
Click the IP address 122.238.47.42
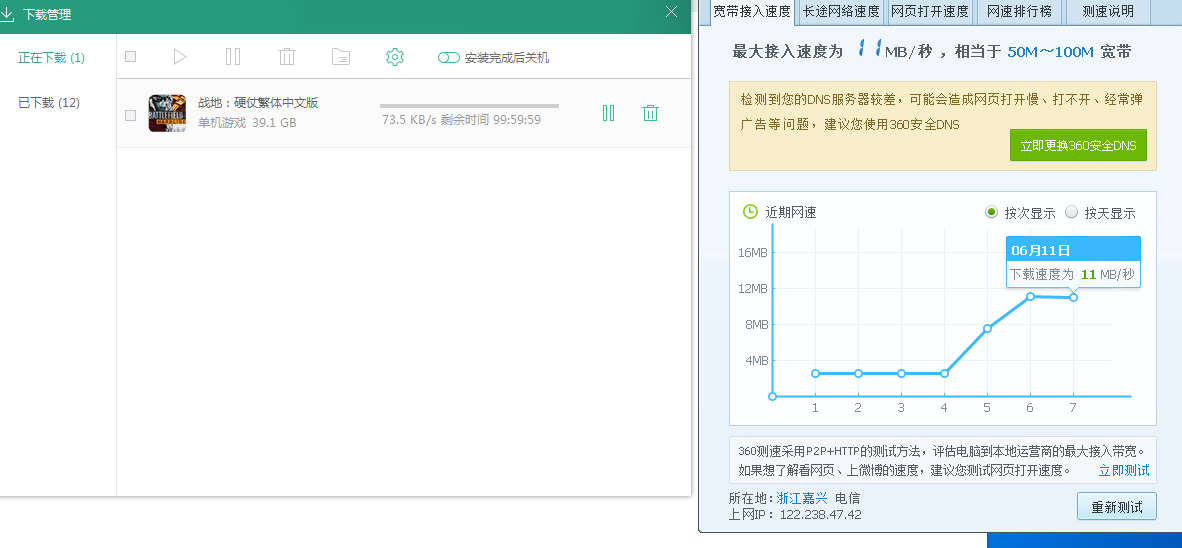820,515
